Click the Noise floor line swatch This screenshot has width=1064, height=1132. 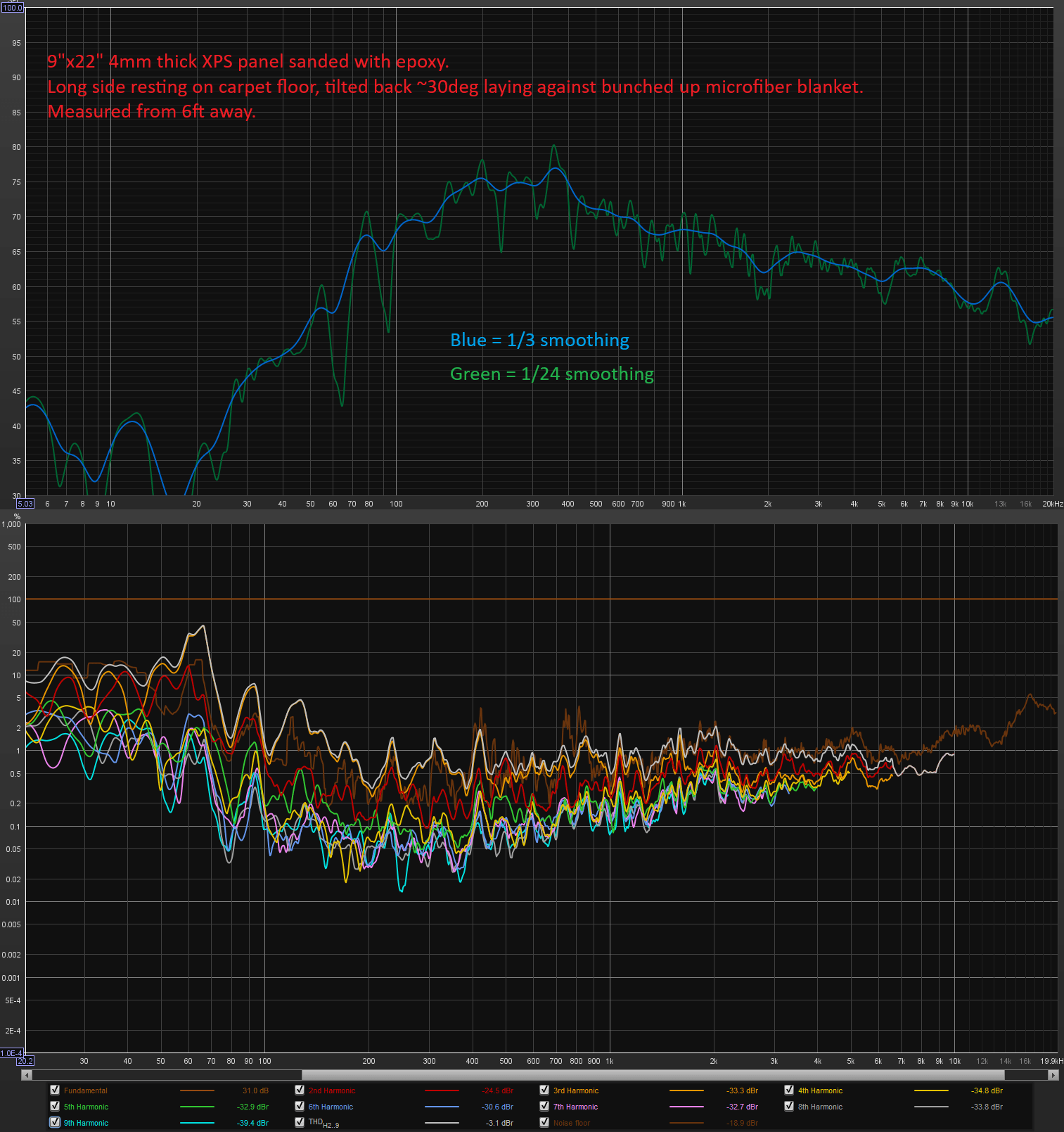pyautogui.click(x=686, y=1123)
